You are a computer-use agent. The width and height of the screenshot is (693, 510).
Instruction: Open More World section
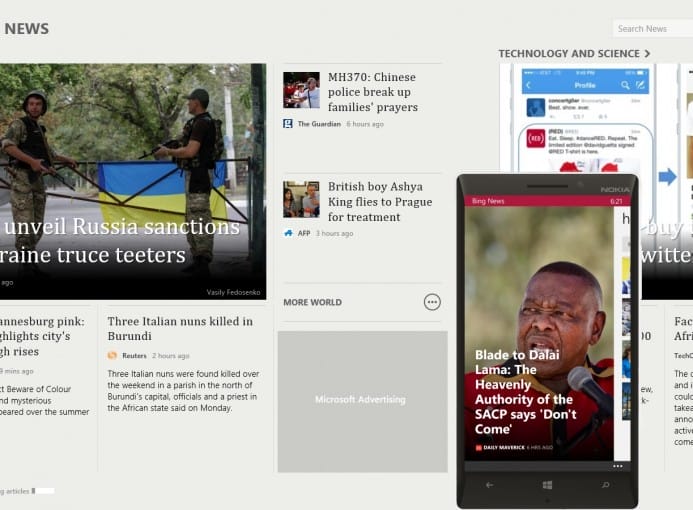pos(312,302)
